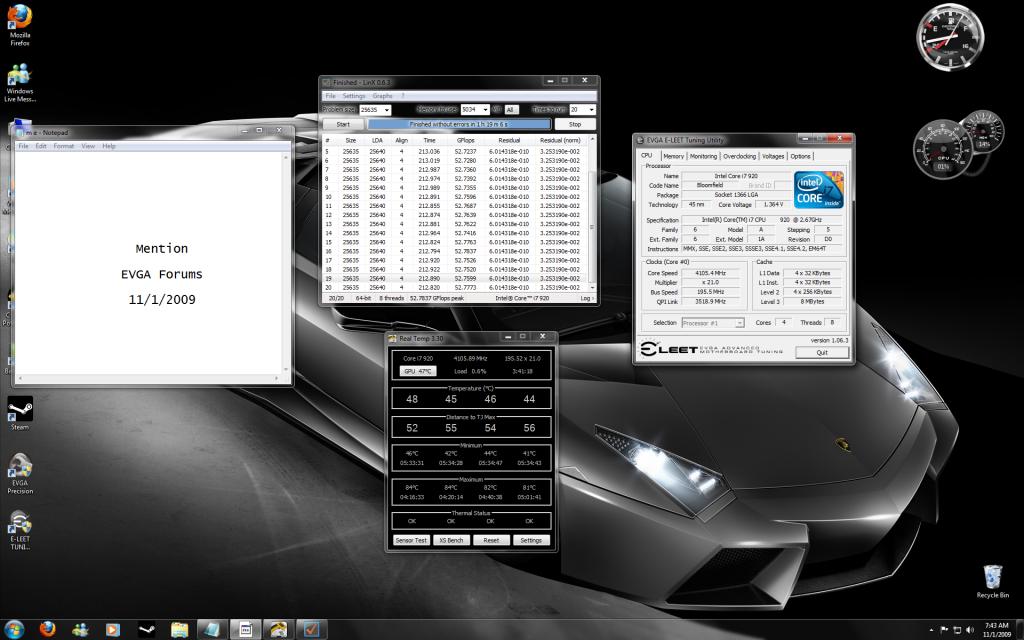The width and height of the screenshot is (1024, 640).
Task: Open the Recycle Bin
Action: click(x=992, y=577)
